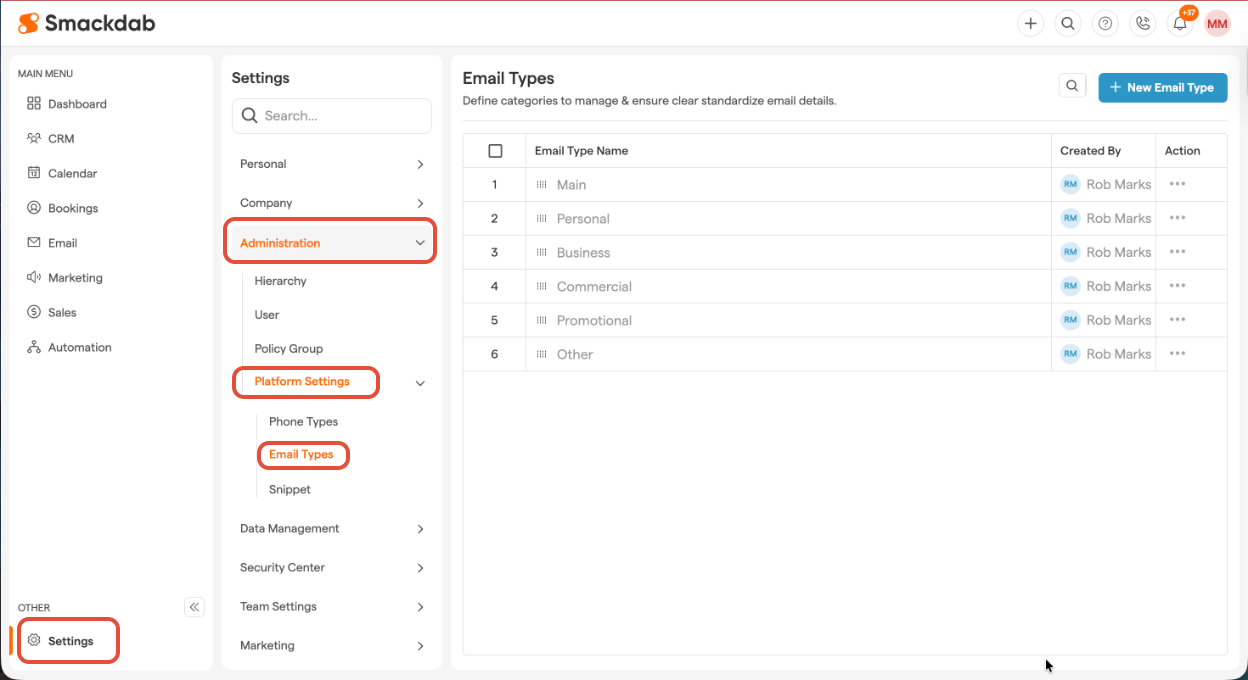Screen dimensions: 1248x680
Task: Select Phone Types under Platform Settings
Action: [x=303, y=422]
